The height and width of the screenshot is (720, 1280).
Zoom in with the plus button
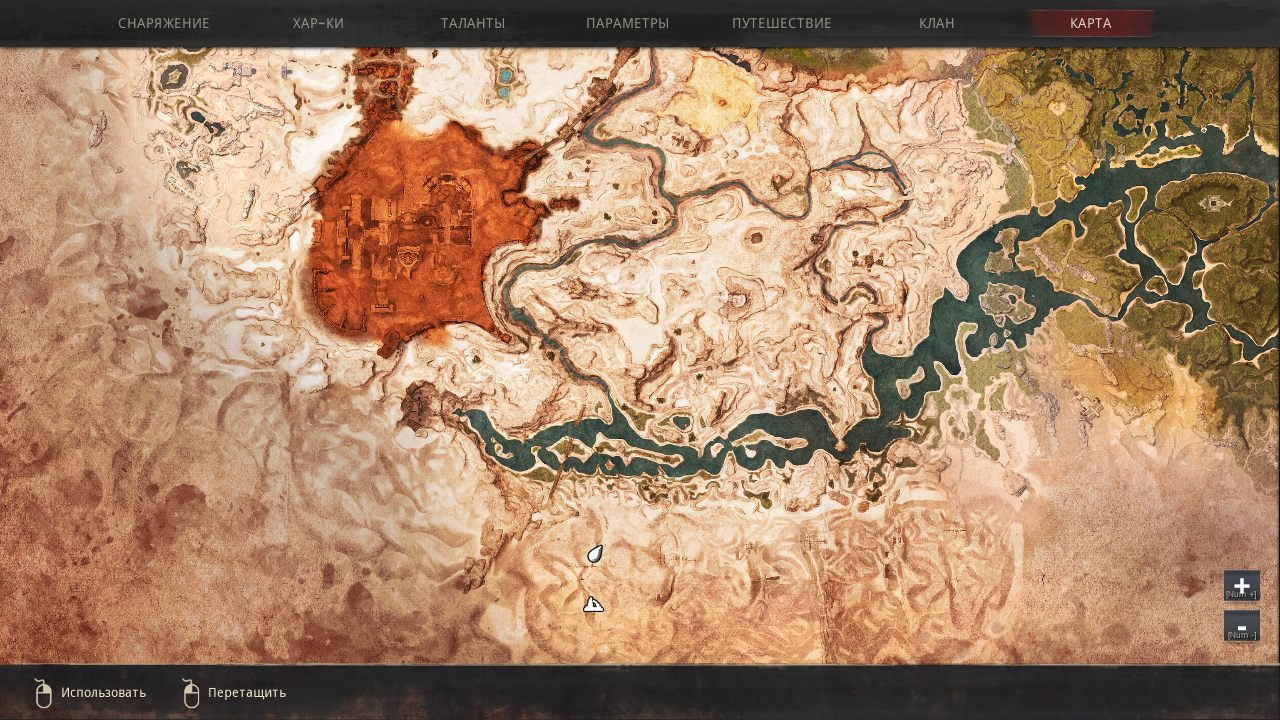click(x=1241, y=586)
